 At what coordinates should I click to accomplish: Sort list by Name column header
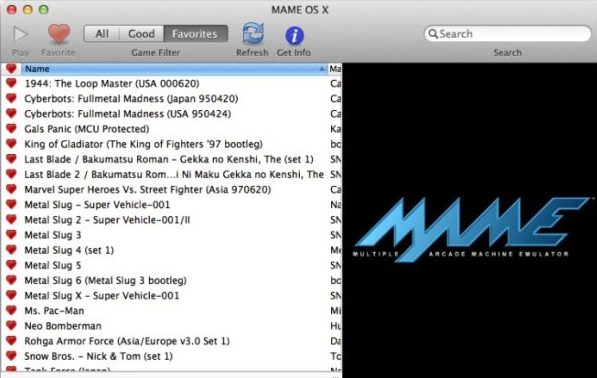174,69
